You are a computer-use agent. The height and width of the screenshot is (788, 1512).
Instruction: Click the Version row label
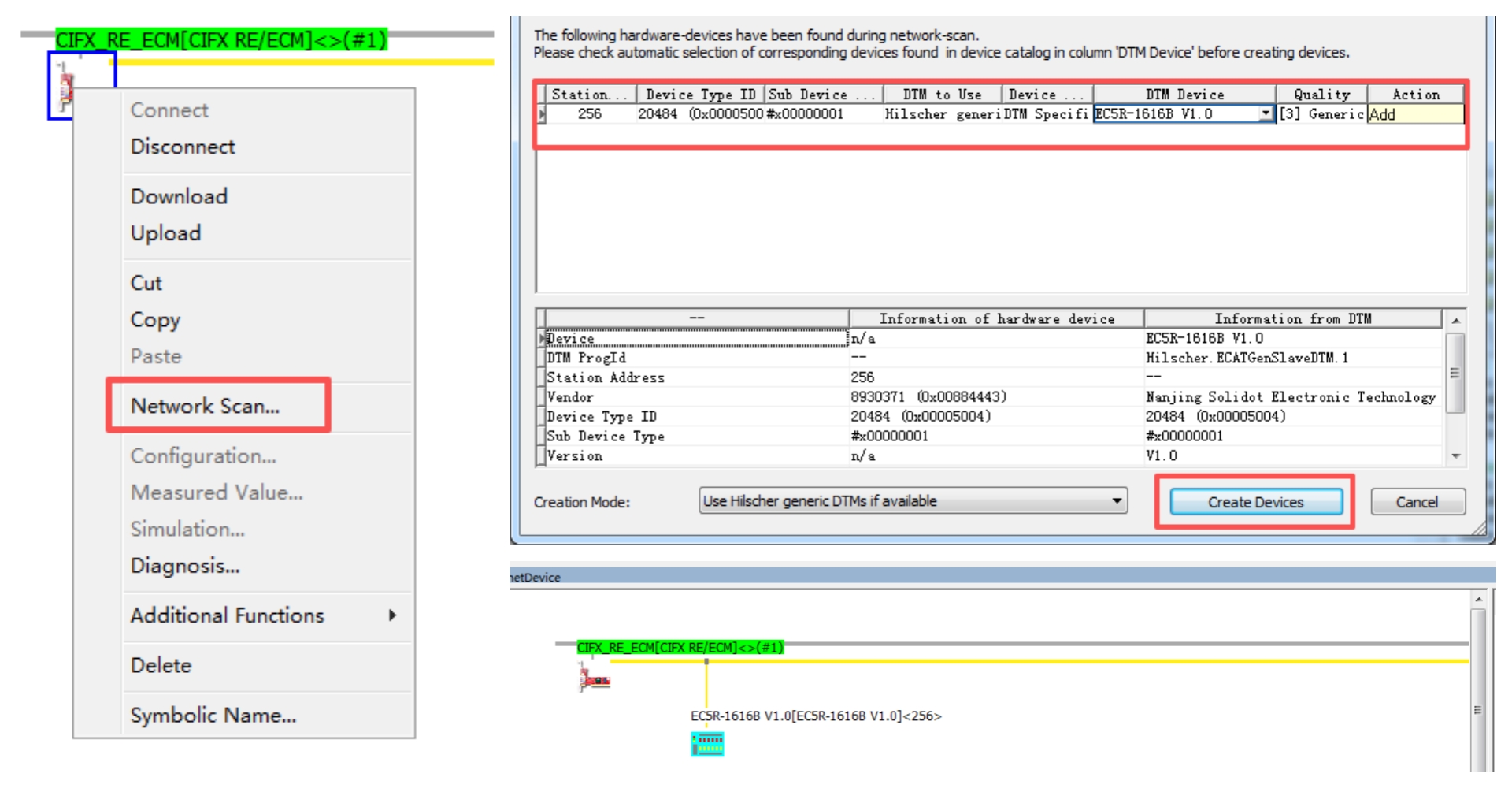[575, 456]
